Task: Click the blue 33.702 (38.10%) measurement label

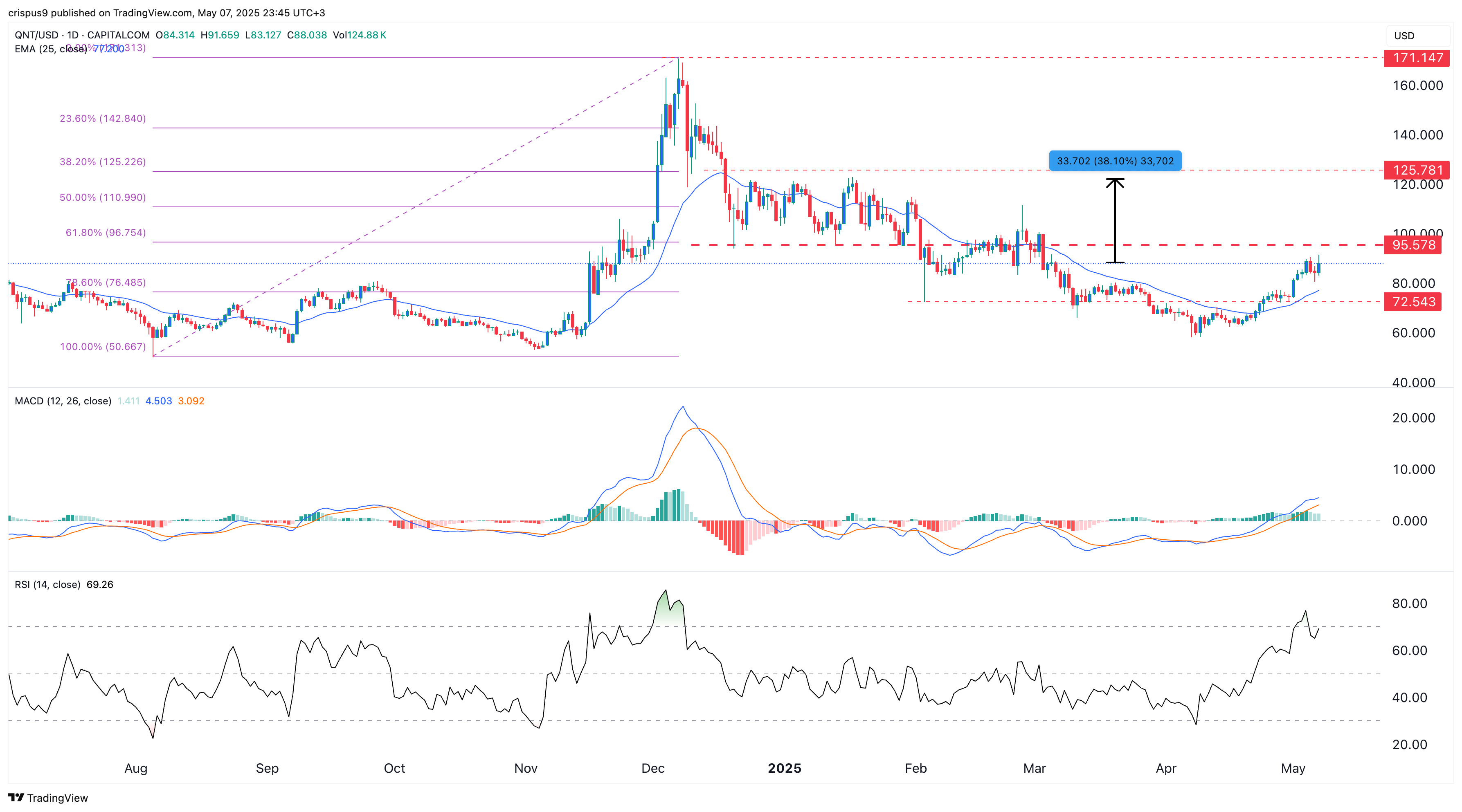Action: point(1115,161)
